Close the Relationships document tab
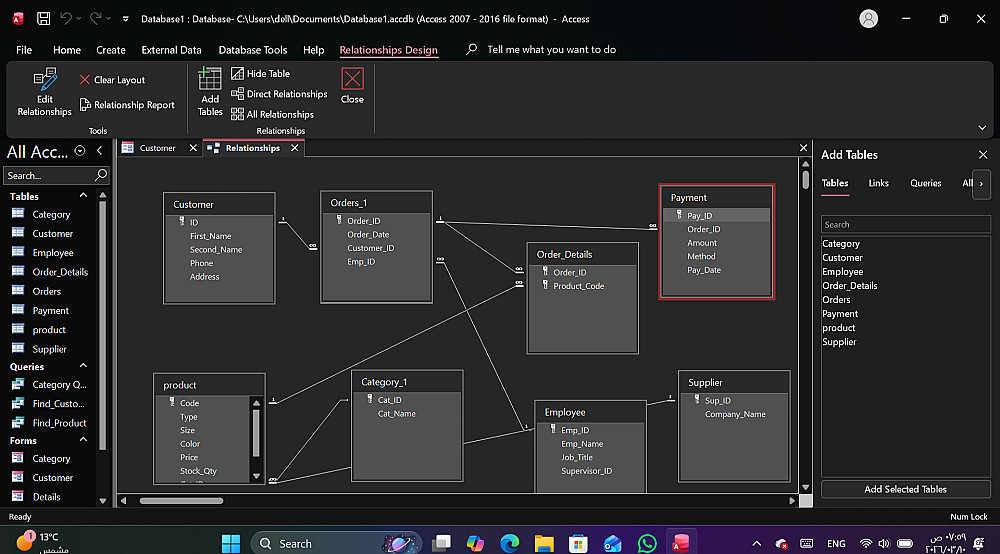Screen dimensions: 1000x554 295,148
